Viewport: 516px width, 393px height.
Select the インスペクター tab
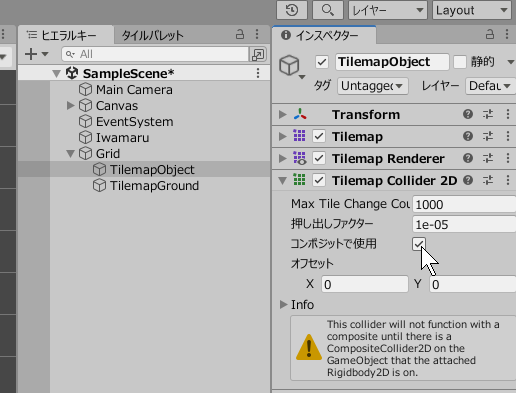(324, 35)
